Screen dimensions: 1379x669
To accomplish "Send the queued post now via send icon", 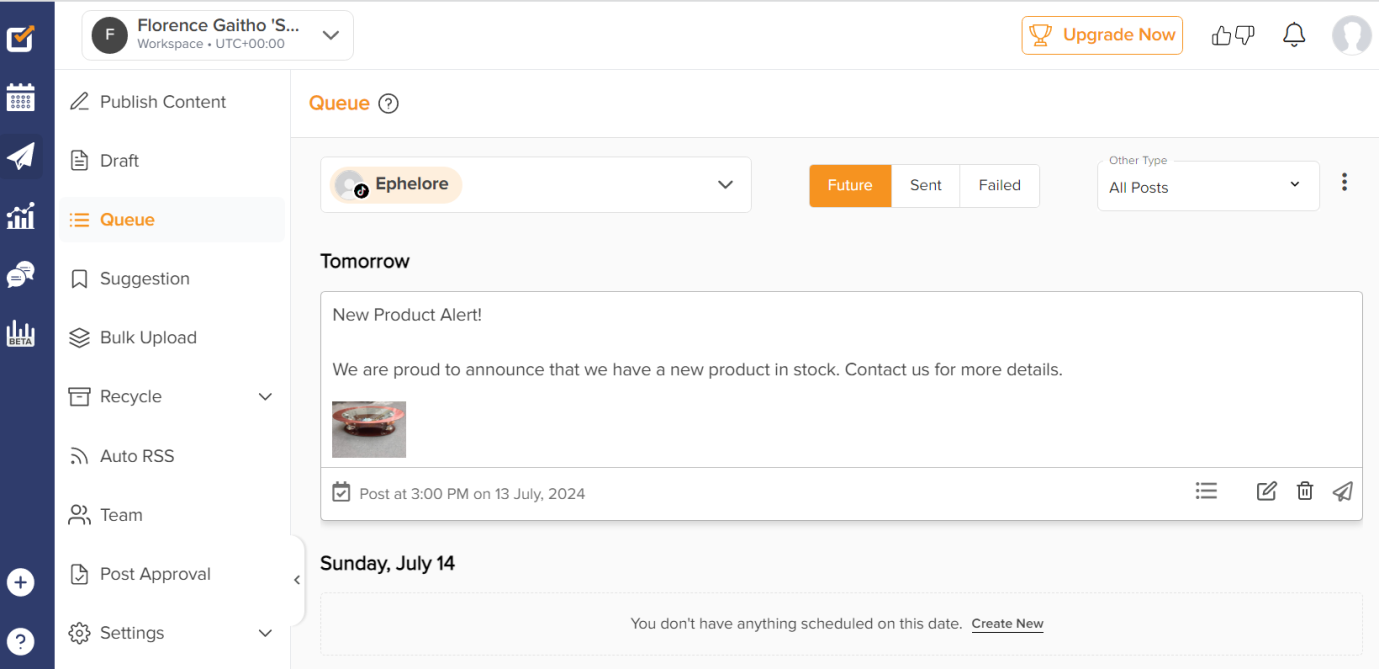I will (x=1342, y=491).
